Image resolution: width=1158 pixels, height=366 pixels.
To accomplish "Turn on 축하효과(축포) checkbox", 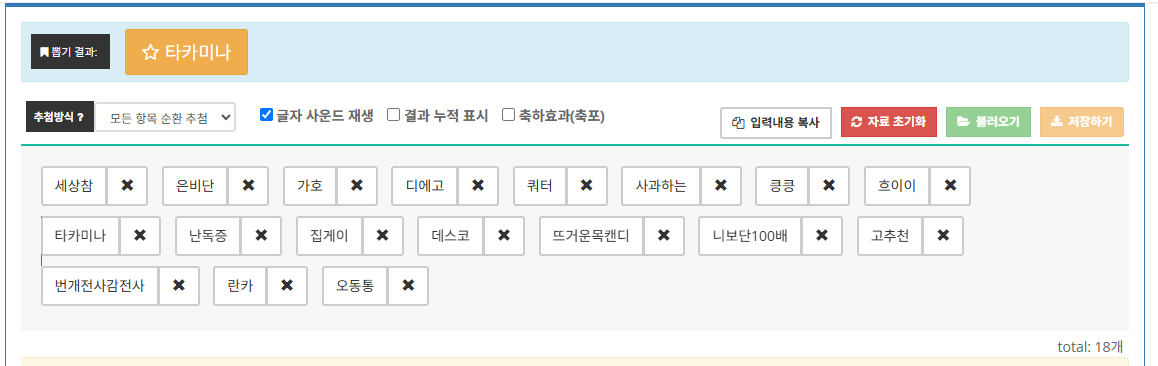I will (x=508, y=115).
